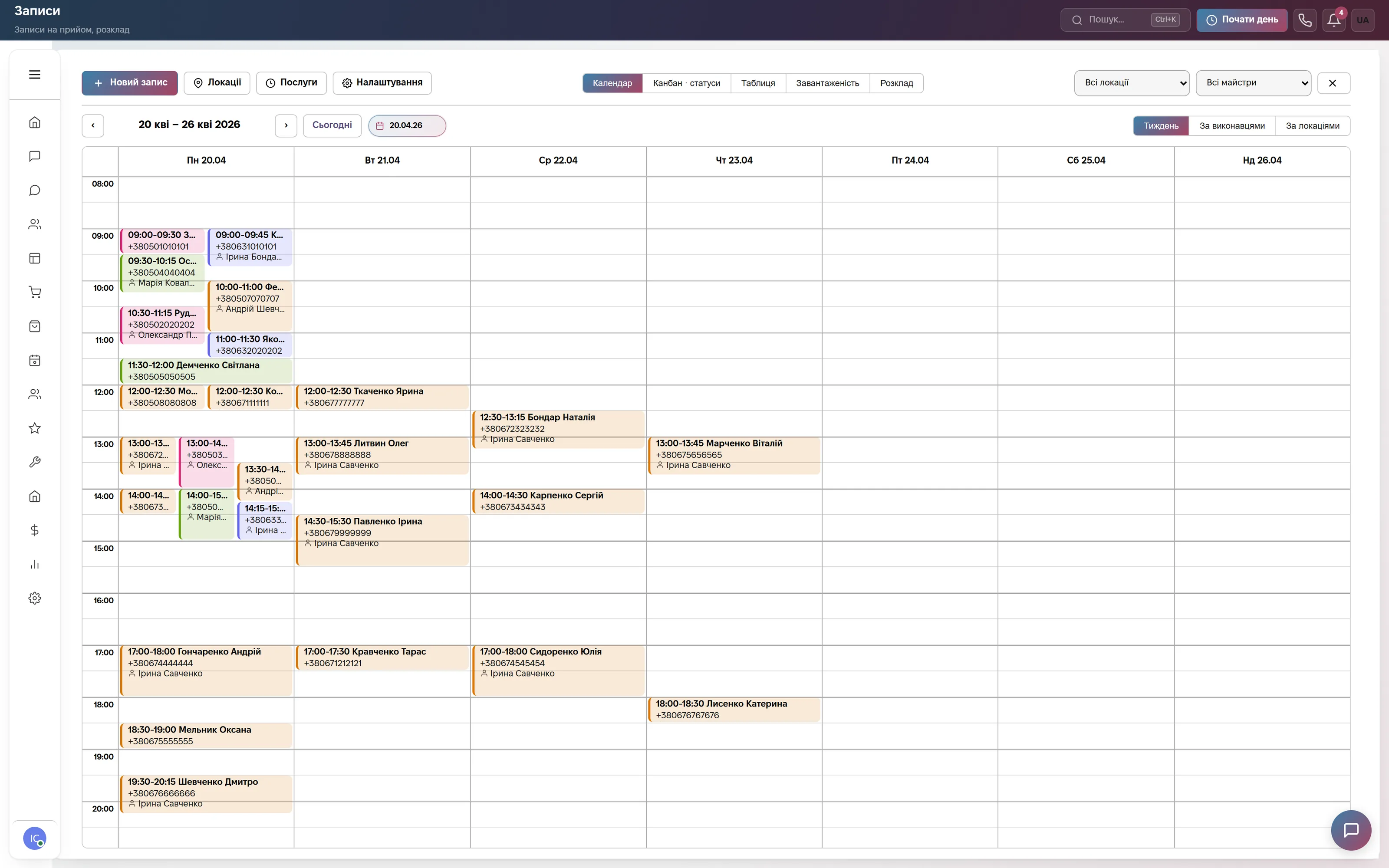Click the Налаштування button
This screenshot has height=868, width=1389.
click(382, 82)
